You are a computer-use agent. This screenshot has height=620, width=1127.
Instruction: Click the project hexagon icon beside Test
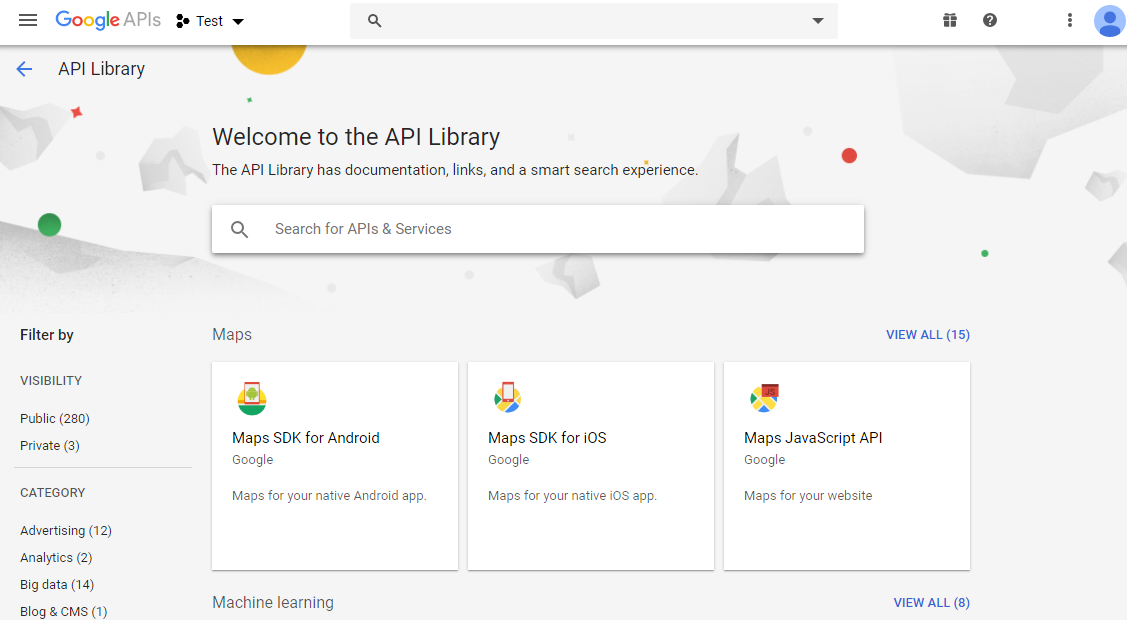tap(183, 21)
